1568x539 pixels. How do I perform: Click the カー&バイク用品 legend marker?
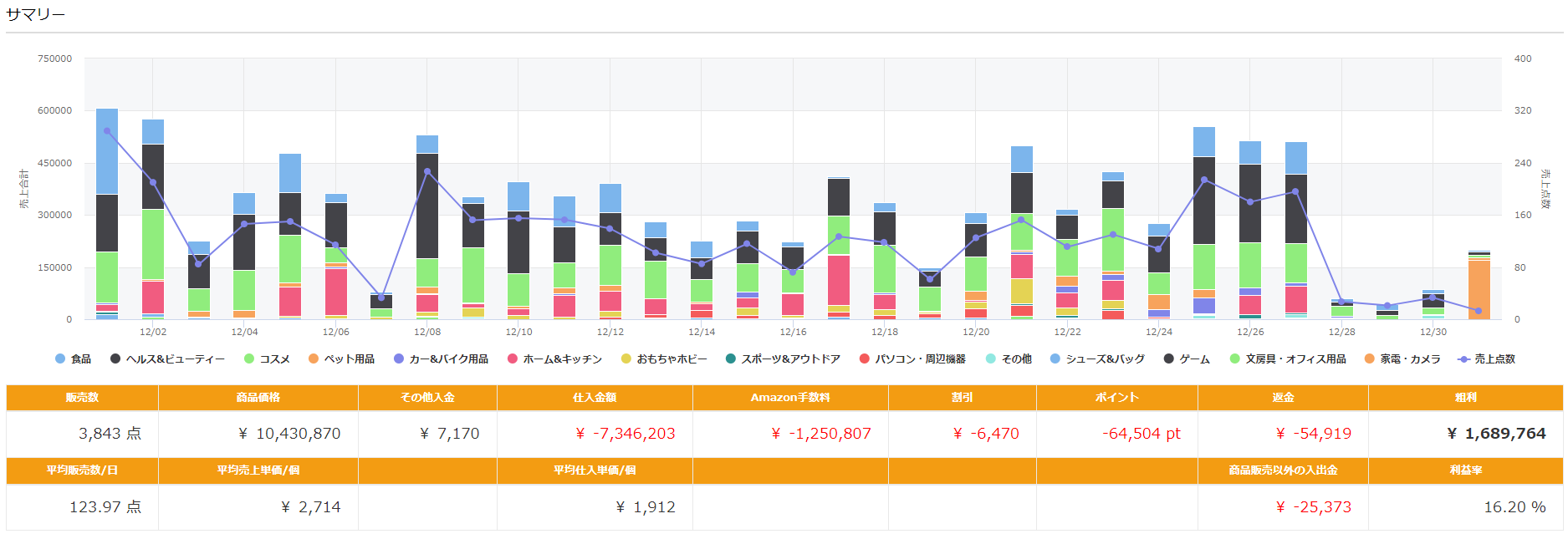399,358
